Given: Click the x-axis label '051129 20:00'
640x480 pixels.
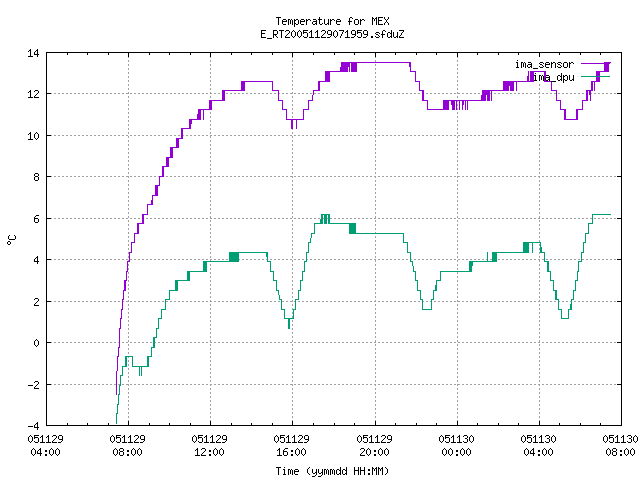Looking at the screenshot, I should [x=374, y=445].
